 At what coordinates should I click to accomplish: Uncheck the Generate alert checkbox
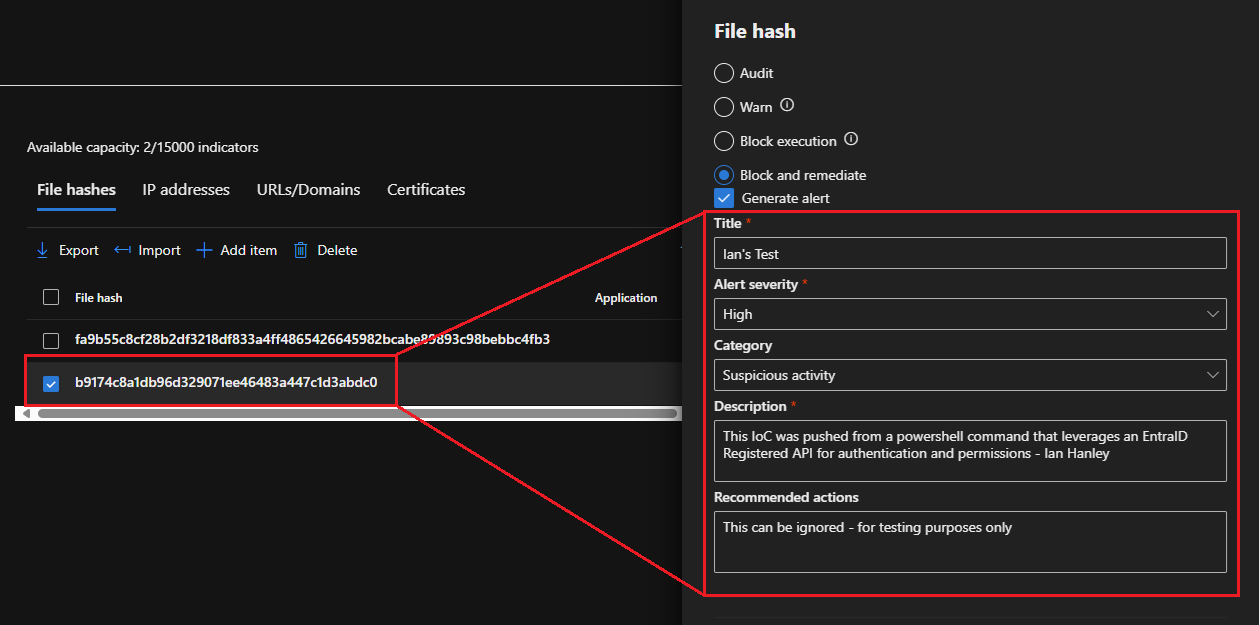(723, 197)
